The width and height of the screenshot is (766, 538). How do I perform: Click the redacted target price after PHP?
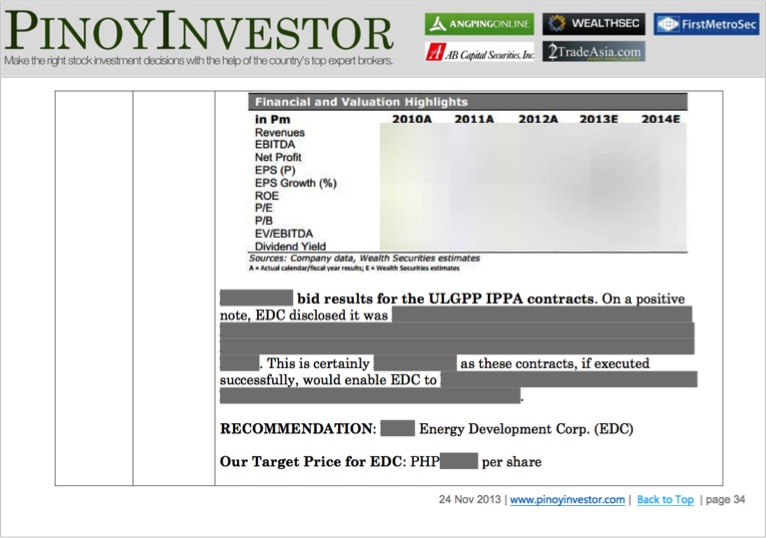pos(458,461)
